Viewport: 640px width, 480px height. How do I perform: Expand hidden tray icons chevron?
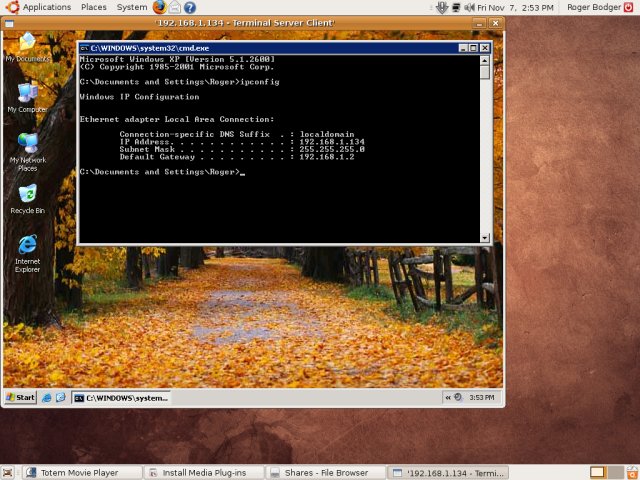pyautogui.click(x=448, y=397)
